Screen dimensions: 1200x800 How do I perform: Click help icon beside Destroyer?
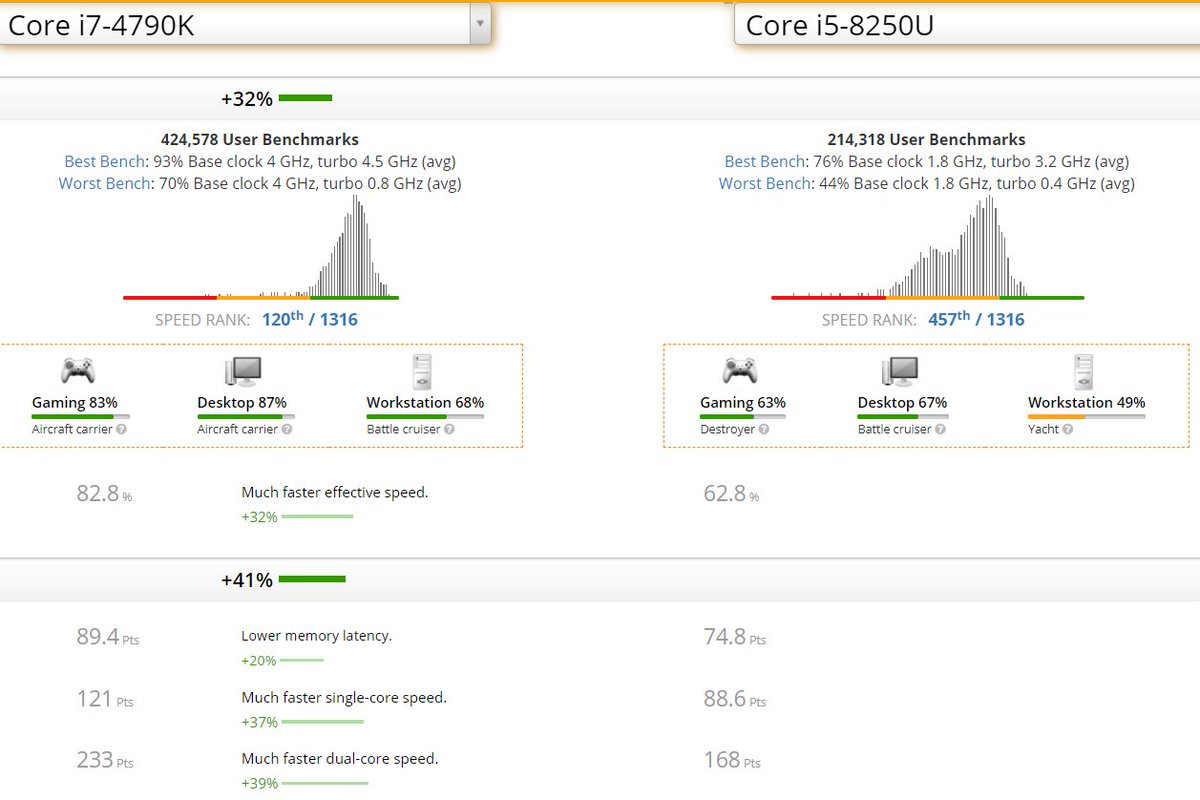pos(764,429)
